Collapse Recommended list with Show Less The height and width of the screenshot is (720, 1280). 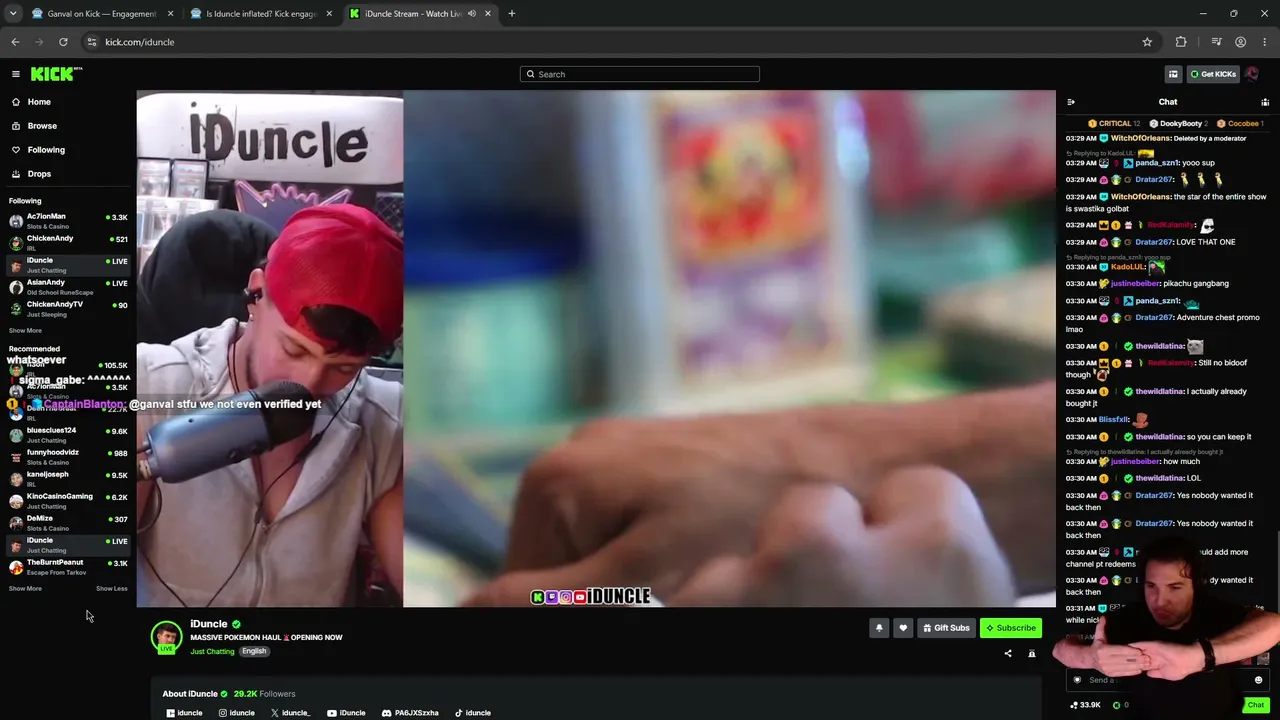point(111,588)
